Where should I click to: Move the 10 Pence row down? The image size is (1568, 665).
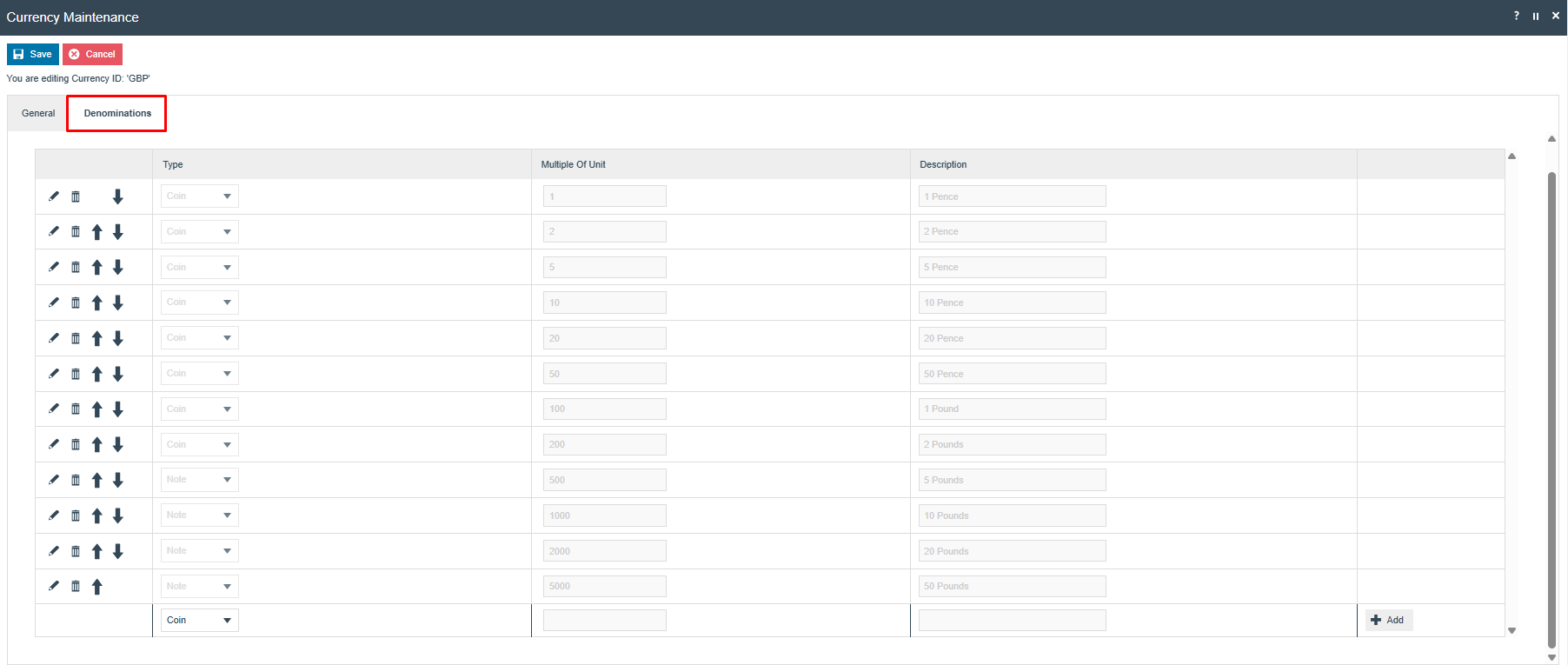coord(118,303)
